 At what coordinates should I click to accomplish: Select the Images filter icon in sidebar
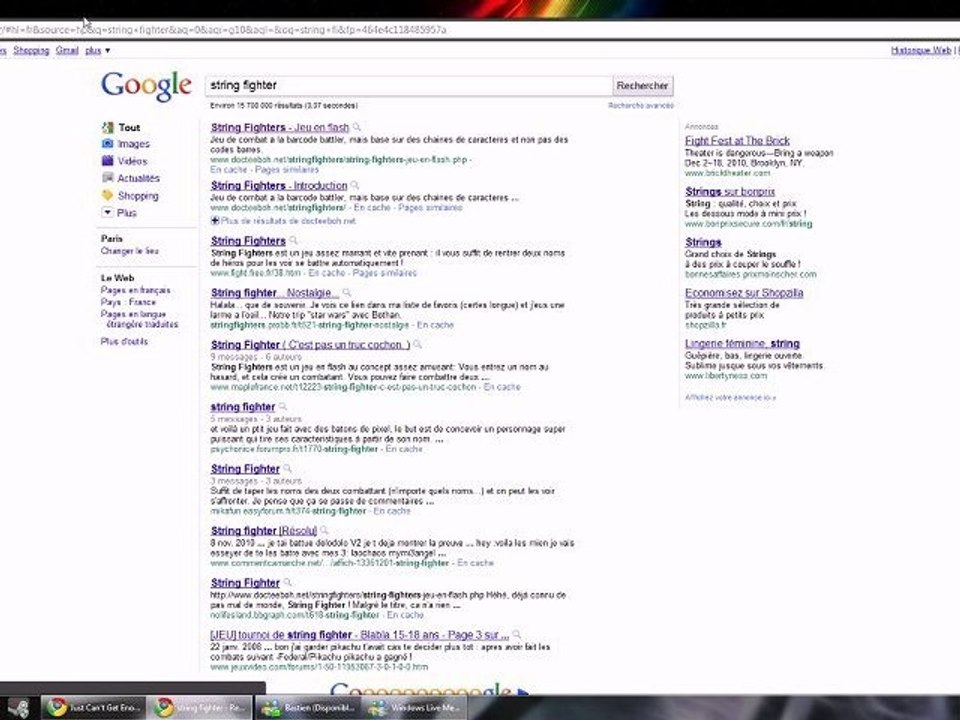pyautogui.click(x=108, y=144)
